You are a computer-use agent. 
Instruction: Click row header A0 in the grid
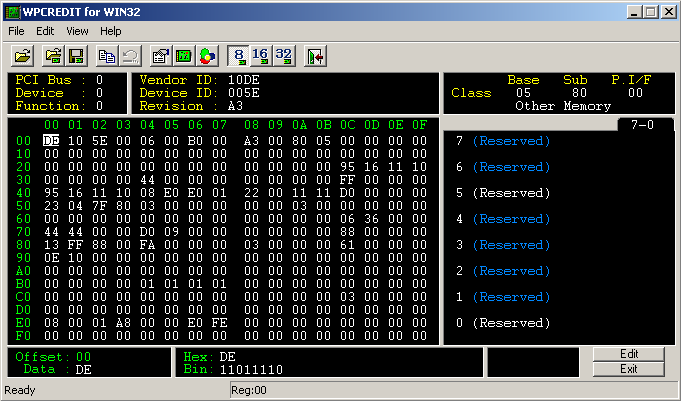click(x=23, y=271)
